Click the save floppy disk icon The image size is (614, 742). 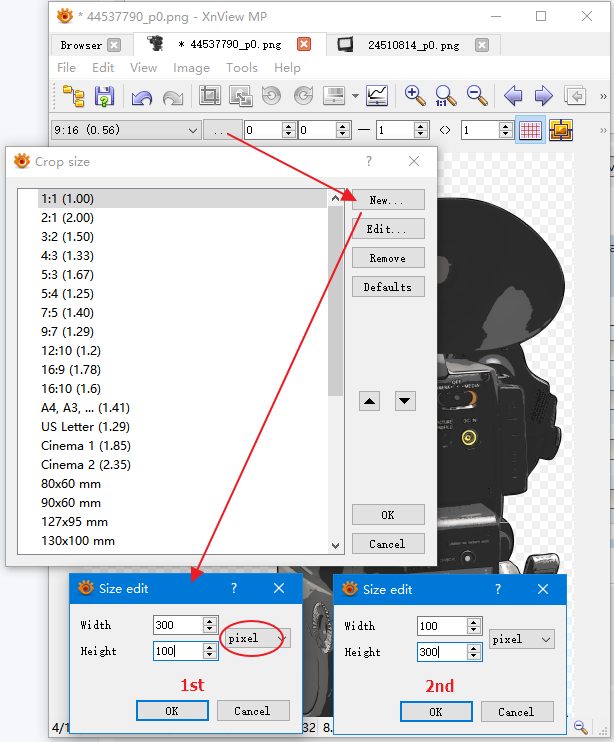[x=105, y=96]
